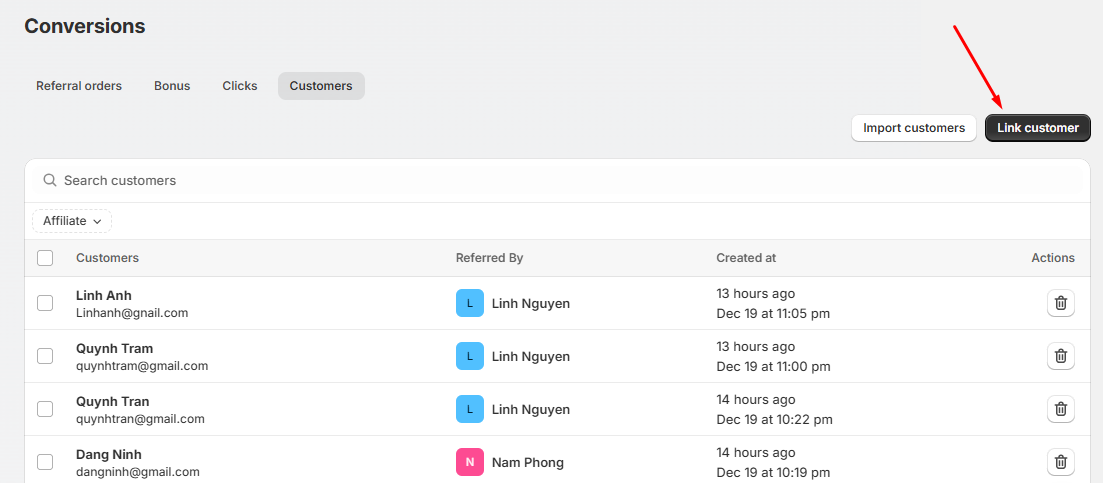The height and width of the screenshot is (483, 1103).
Task: Click Linh Nguyen avatar in first row
Action: pyautogui.click(x=470, y=303)
